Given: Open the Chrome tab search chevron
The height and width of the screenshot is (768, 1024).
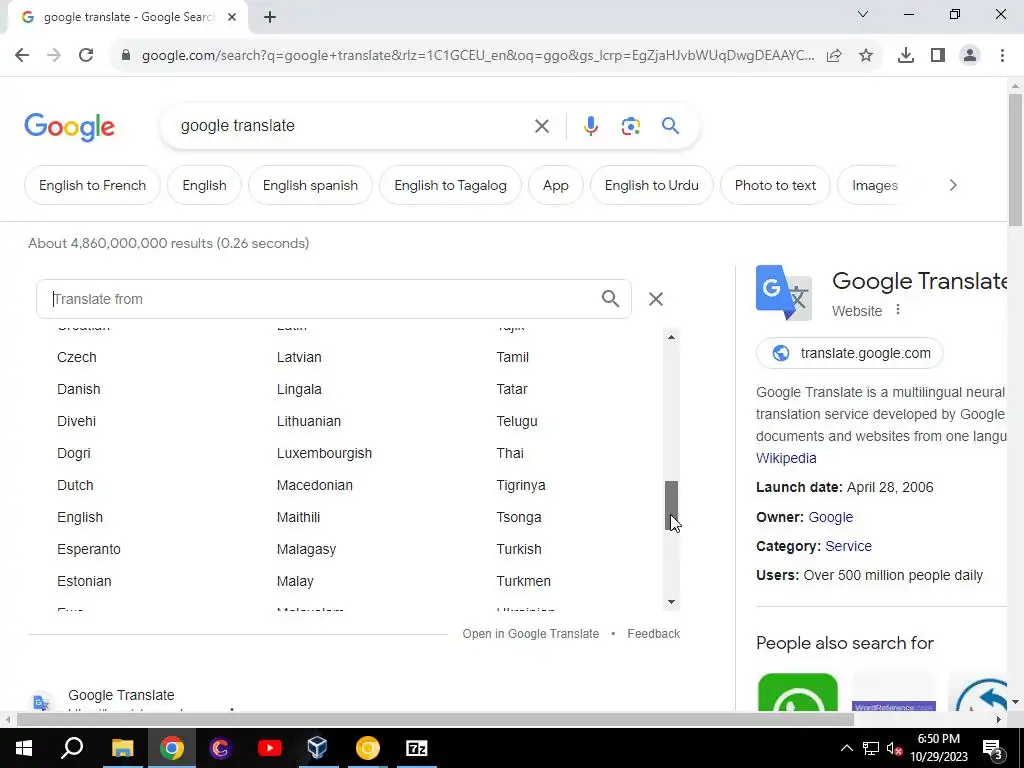Looking at the screenshot, I should [863, 14].
